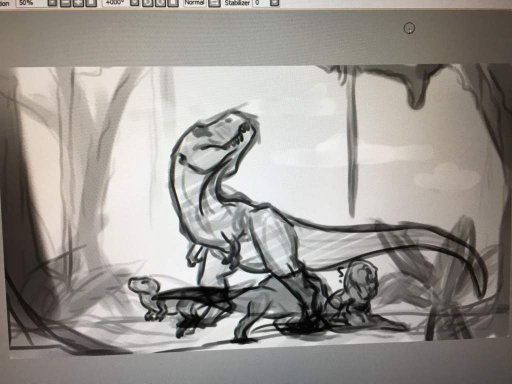Click the icon right of Normal
The height and width of the screenshot is (384, 512).
point(214,3)
